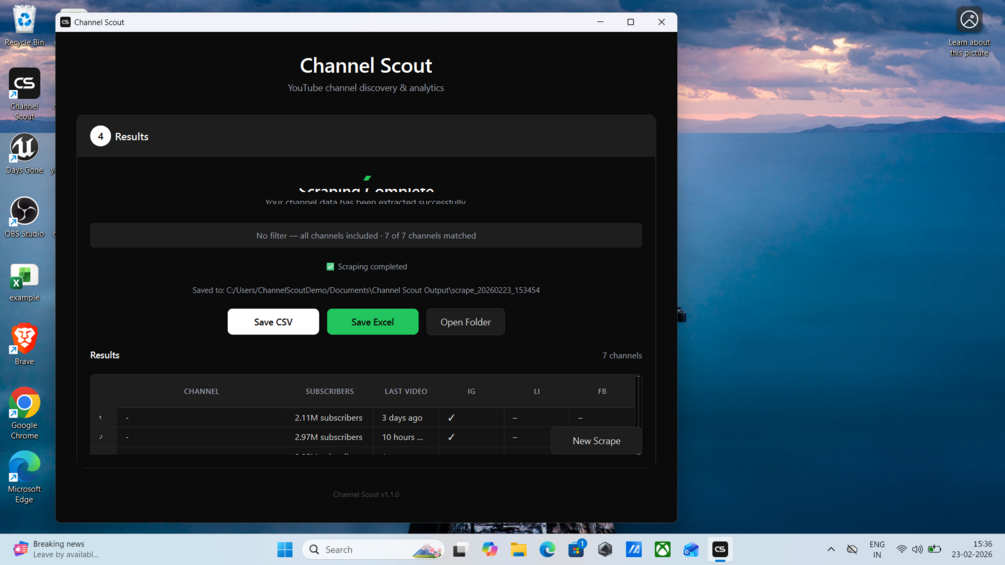Image resolution: width=1005 pixels, height=565 pixels.
Task: Click the step 4 Results circle badge
Action: [x=100, y=136]
